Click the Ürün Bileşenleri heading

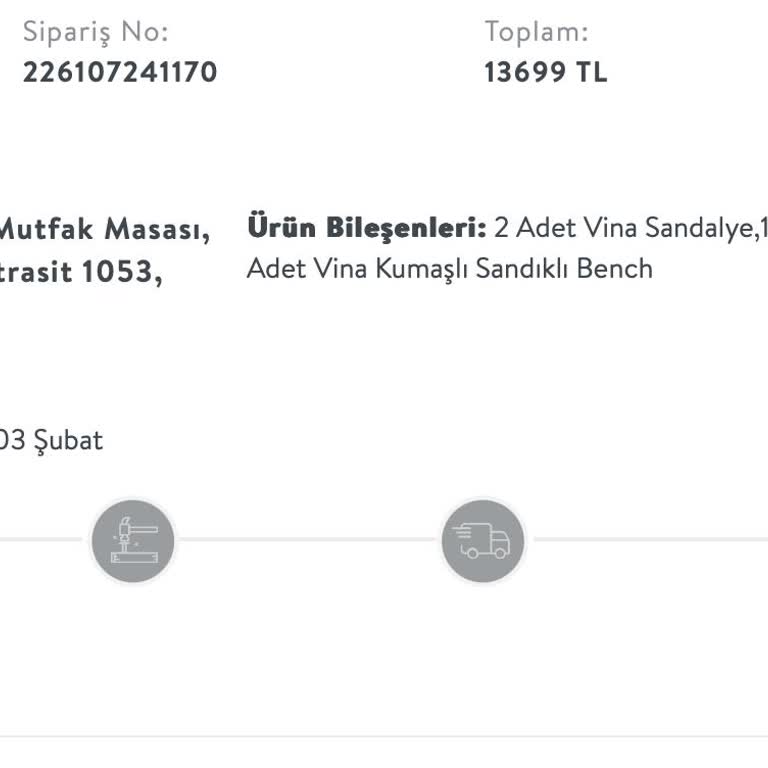366,228
